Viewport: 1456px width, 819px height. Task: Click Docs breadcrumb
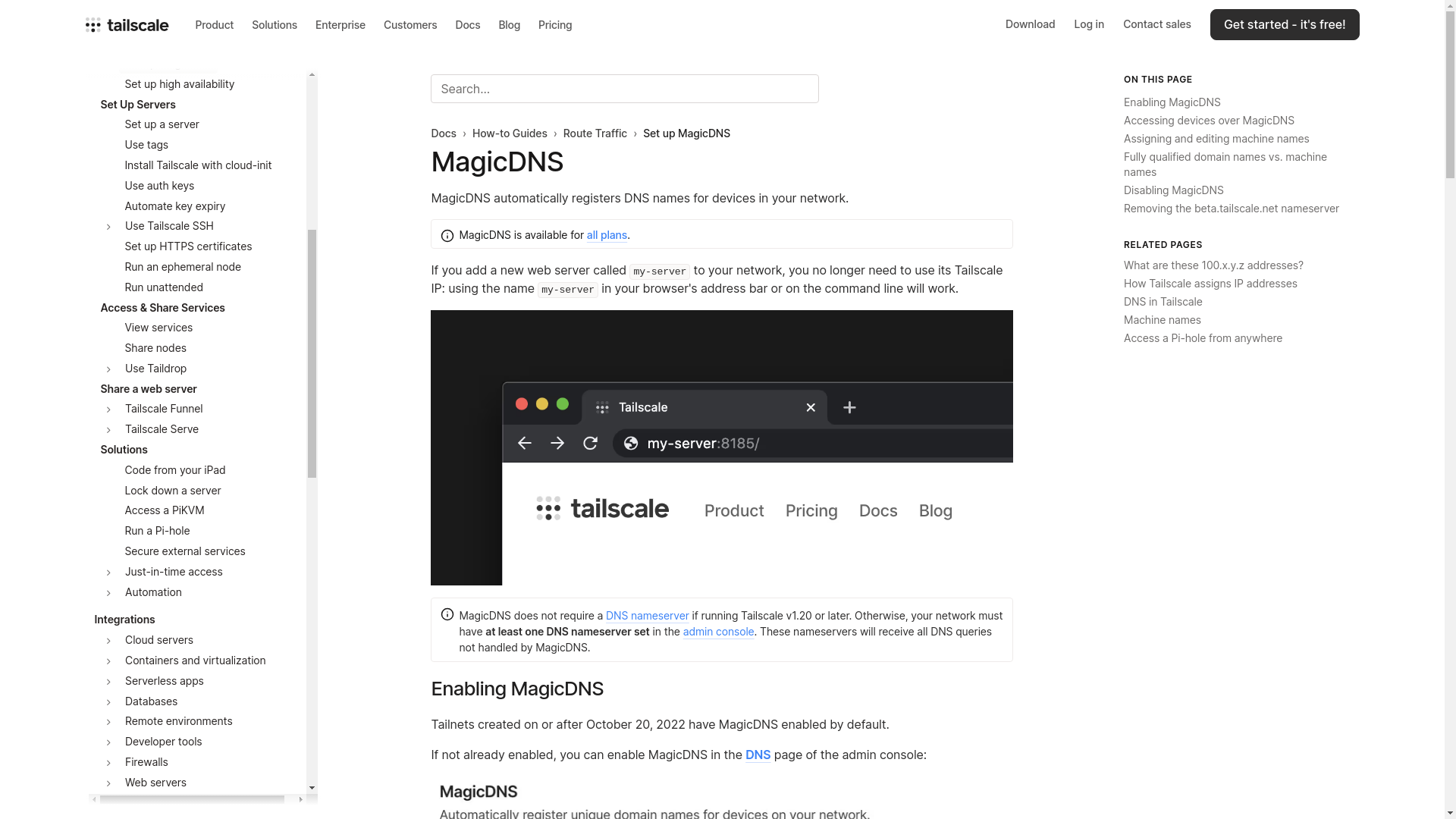click(x=444, y=133)
